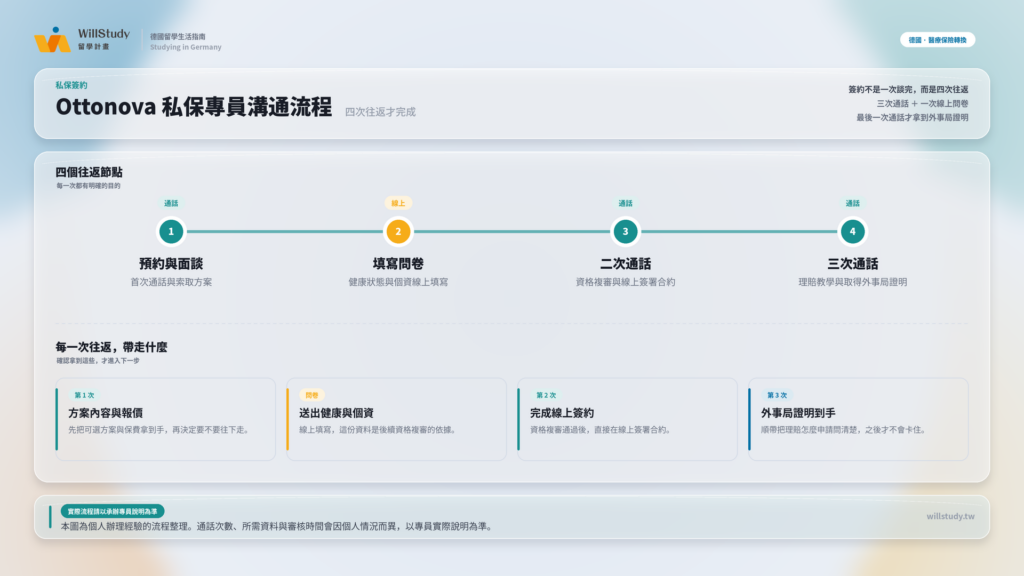Click the WillStudy 留學計畫 brand name
The image size is (1024, 576).
click(x=104, y=39)
